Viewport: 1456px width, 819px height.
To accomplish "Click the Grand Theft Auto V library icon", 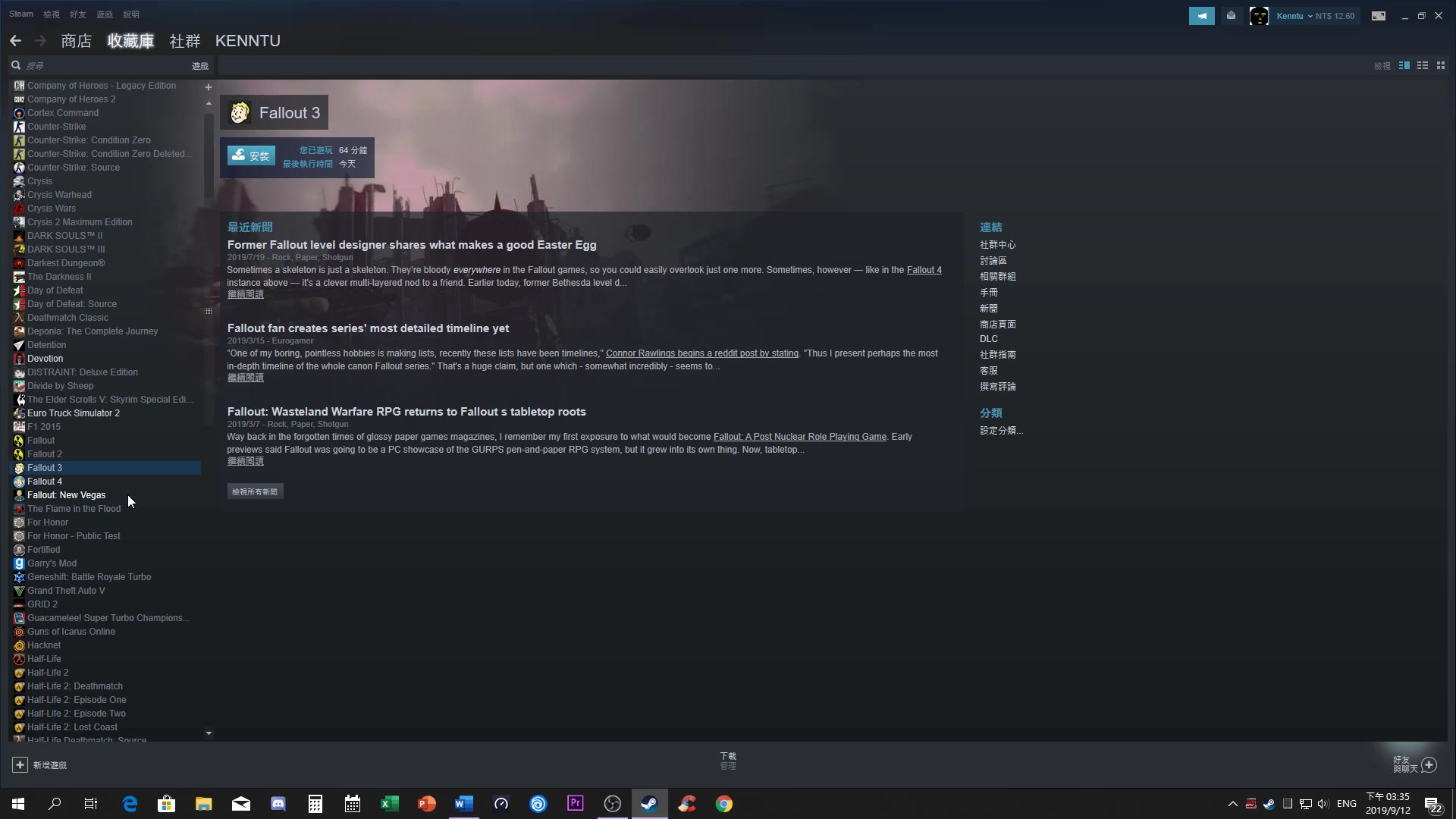I will tap(18, 590).
